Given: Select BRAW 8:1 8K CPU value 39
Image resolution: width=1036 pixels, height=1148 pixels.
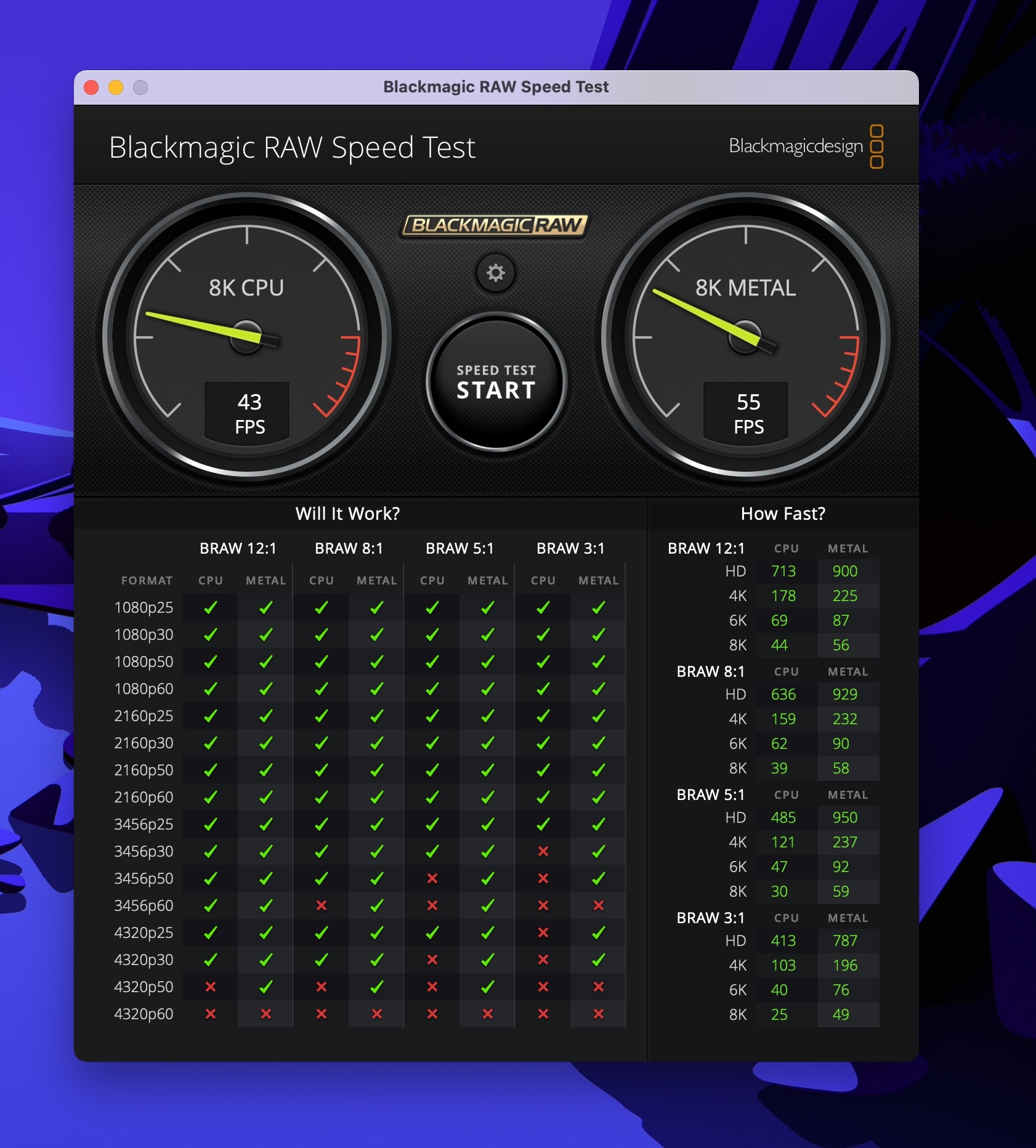Looking at the screenshot, I should coord(779,769).
